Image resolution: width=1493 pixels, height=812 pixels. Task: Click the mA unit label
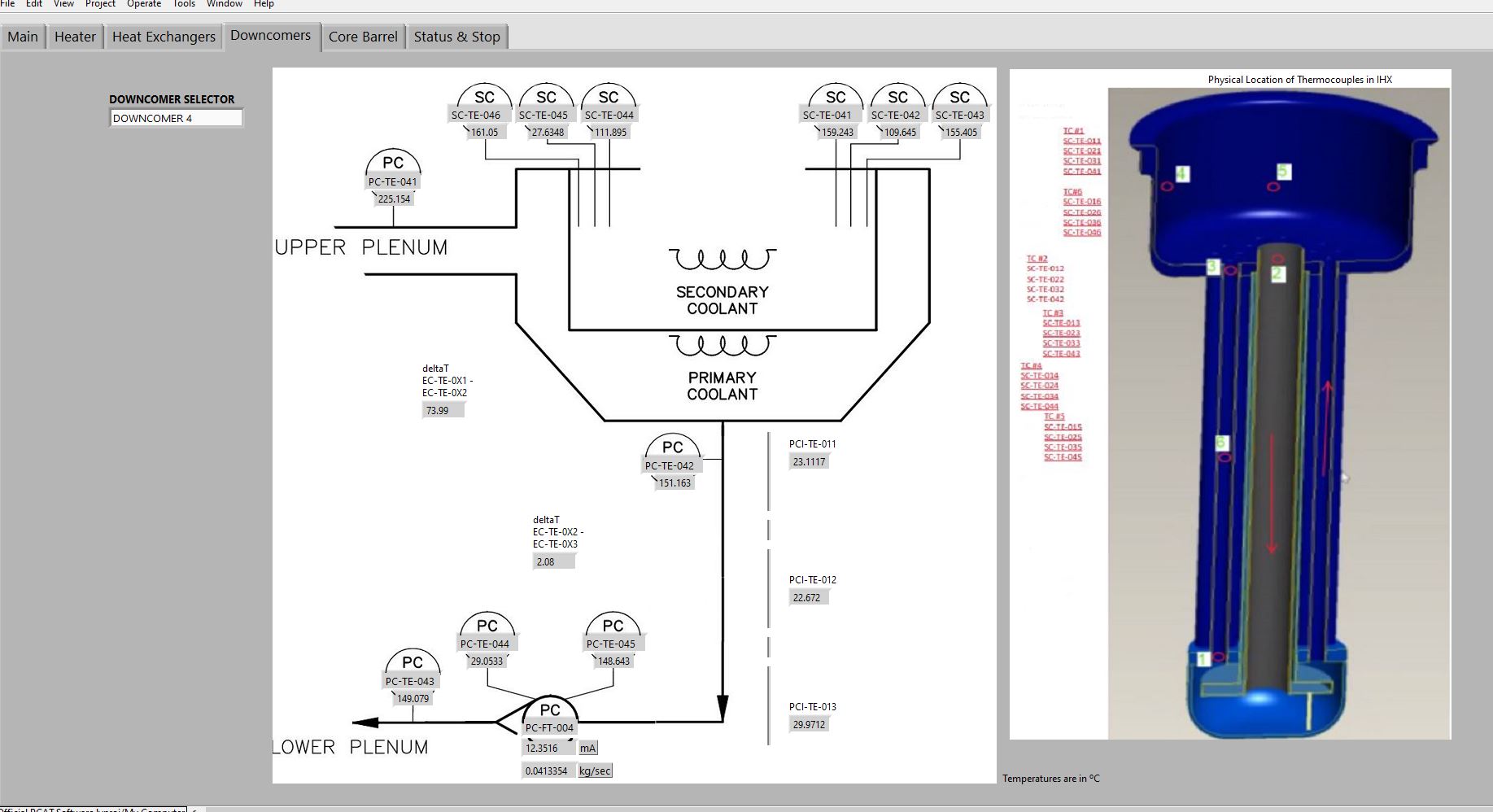click(x=587, y=748)
